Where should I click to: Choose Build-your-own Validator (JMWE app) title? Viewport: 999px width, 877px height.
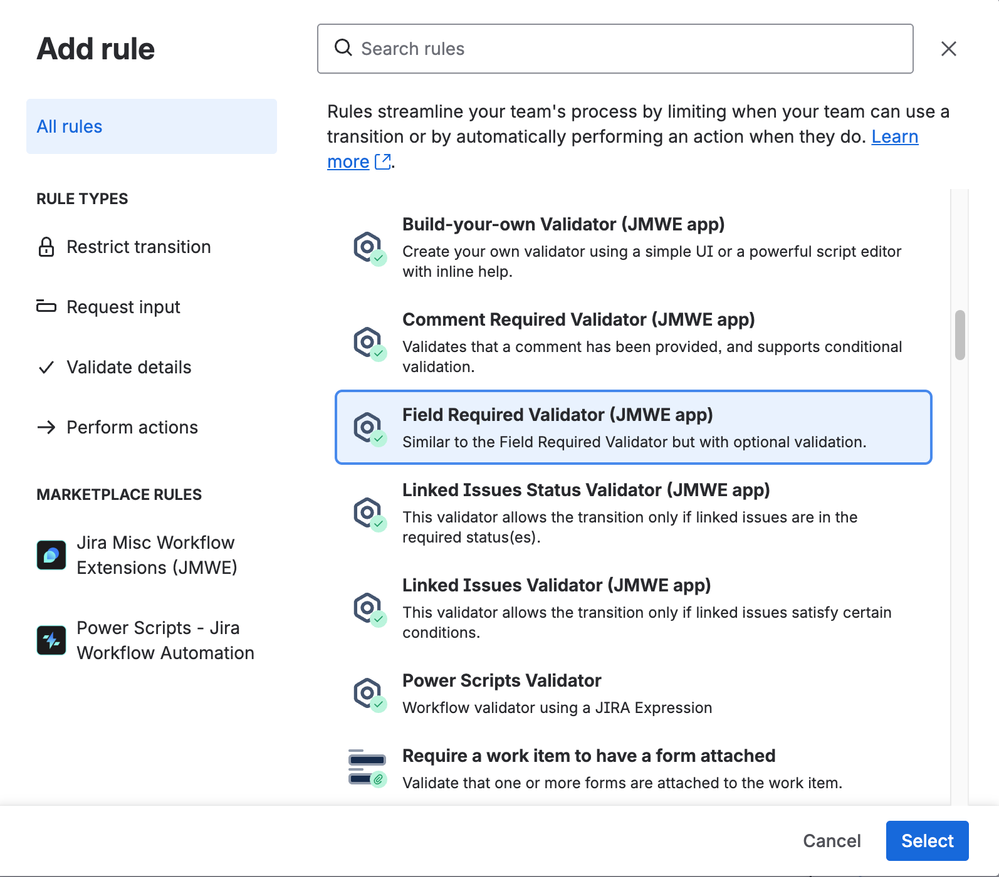pos(563,224)
